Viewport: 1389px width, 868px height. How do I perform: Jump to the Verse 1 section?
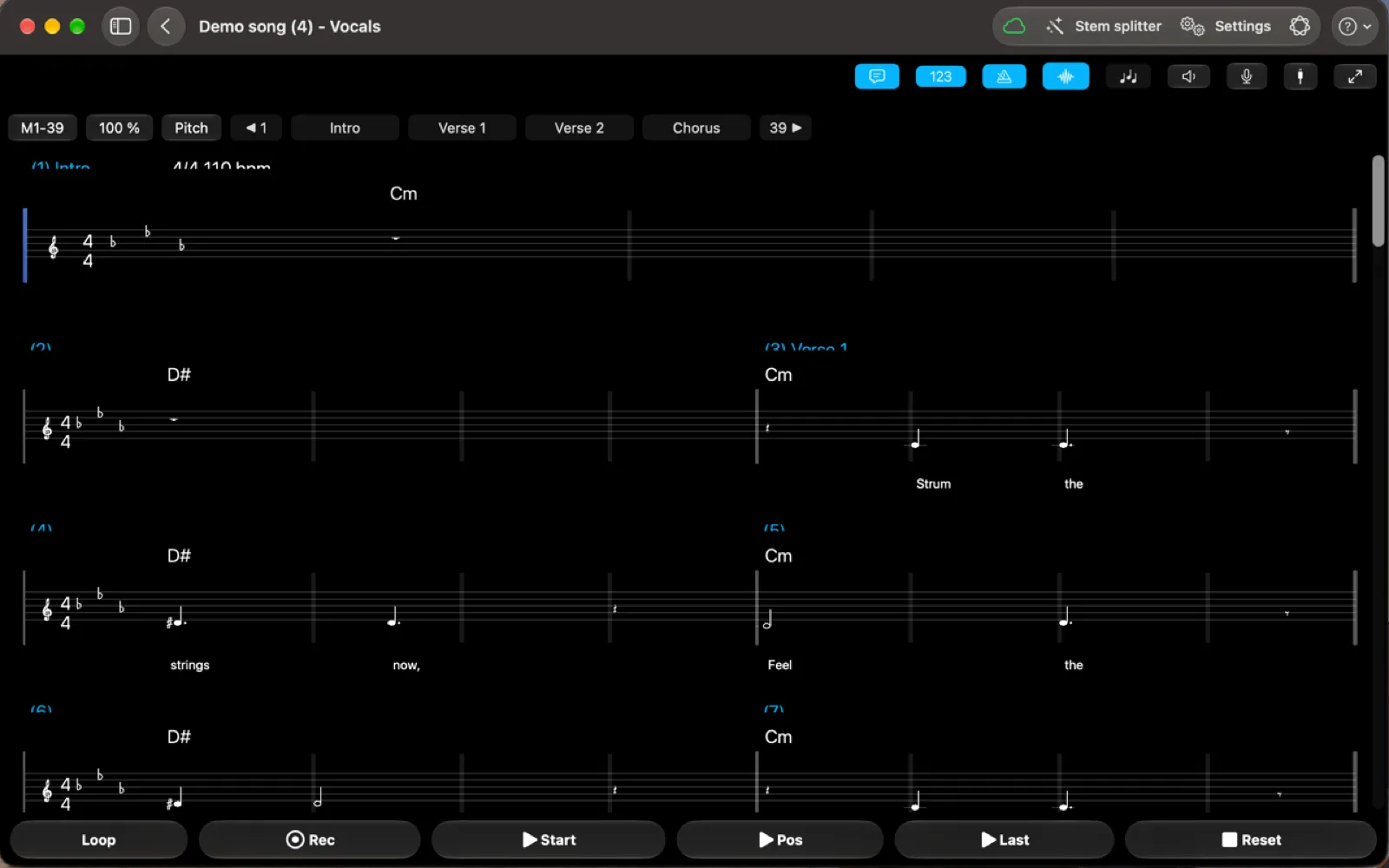pyautogui.click(x=462, y=128)
